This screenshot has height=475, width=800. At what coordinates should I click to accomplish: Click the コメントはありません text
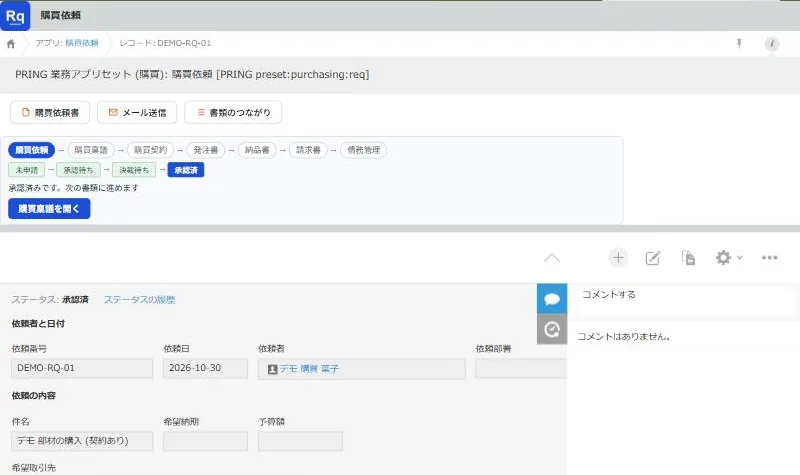click(623, 336)
